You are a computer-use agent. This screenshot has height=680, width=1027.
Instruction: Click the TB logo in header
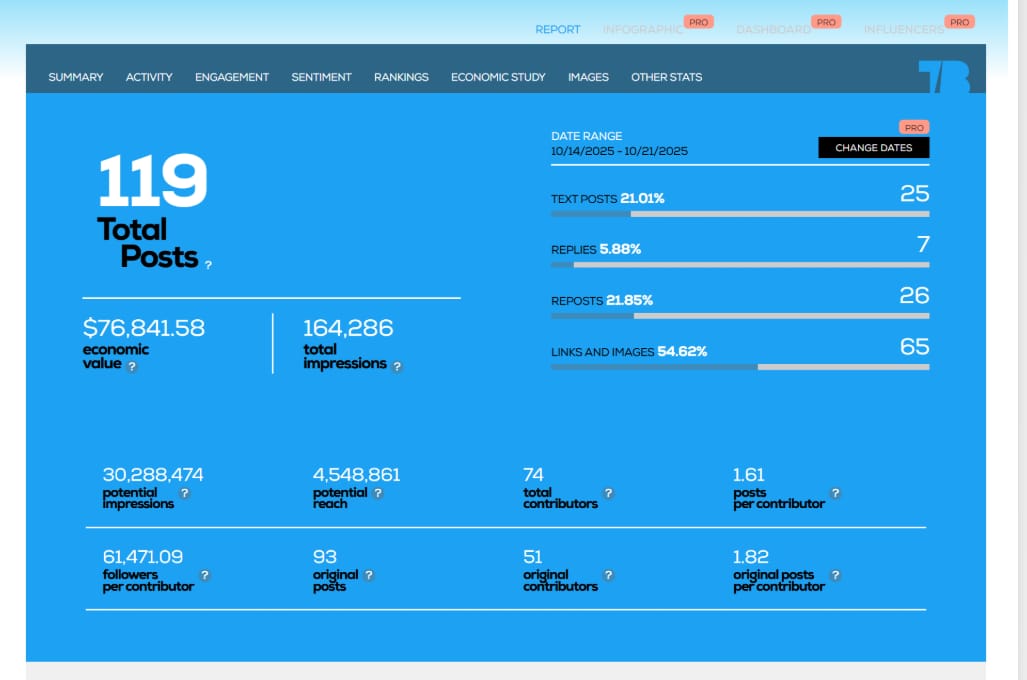pos(943,77)
